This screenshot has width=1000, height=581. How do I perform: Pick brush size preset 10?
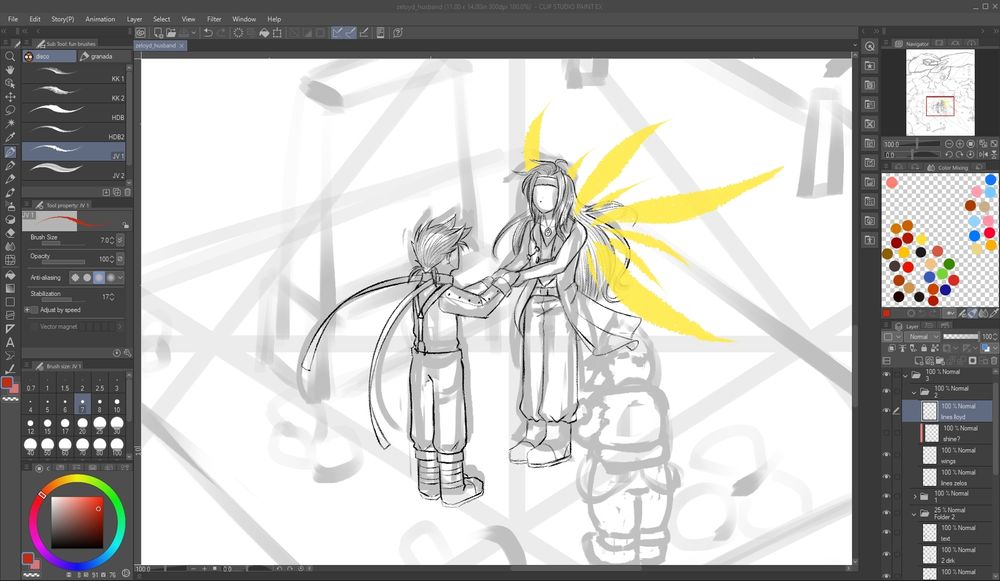point(117,405)
